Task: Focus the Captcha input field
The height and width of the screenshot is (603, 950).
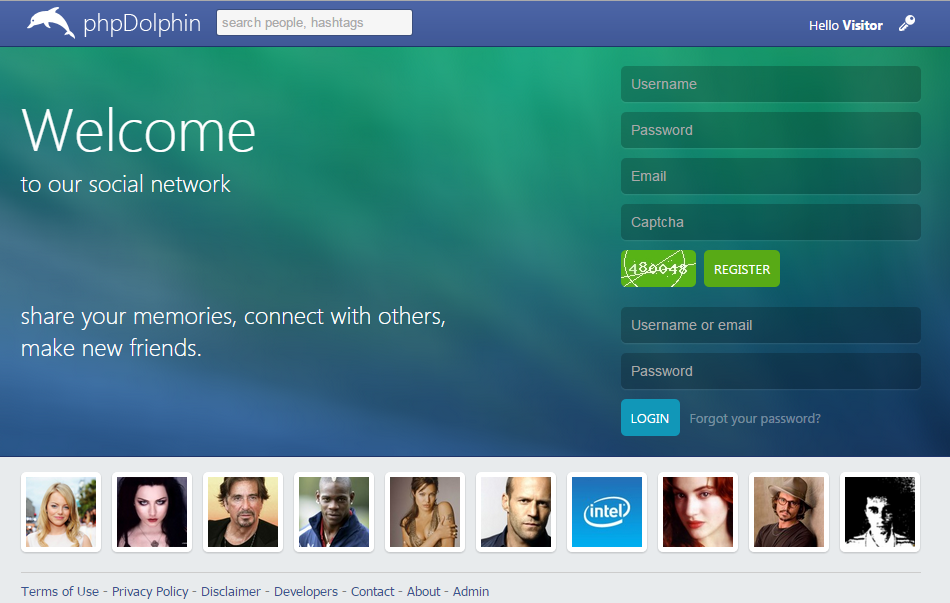Action: (x=771, y=222)
